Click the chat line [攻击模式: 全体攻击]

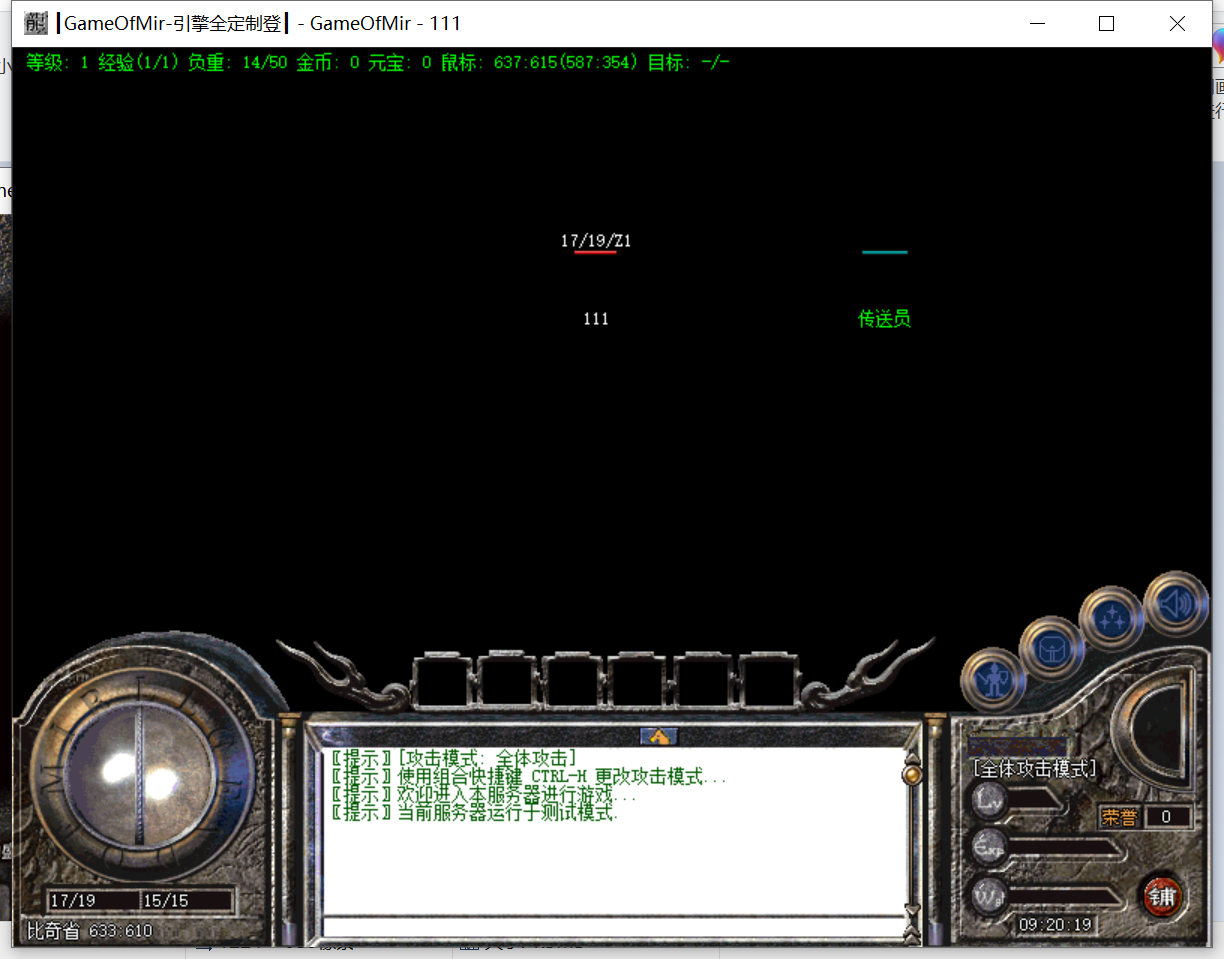pyautogui.click(x=454, y=759)
